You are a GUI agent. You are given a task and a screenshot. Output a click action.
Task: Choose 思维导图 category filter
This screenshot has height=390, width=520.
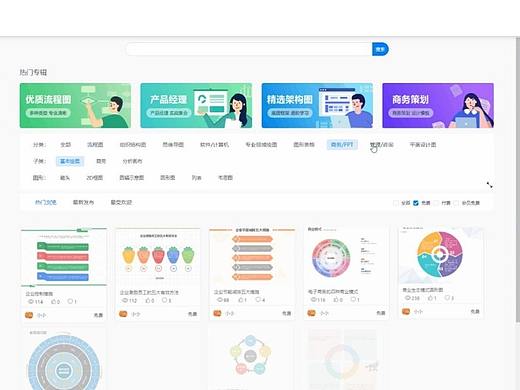173,145
